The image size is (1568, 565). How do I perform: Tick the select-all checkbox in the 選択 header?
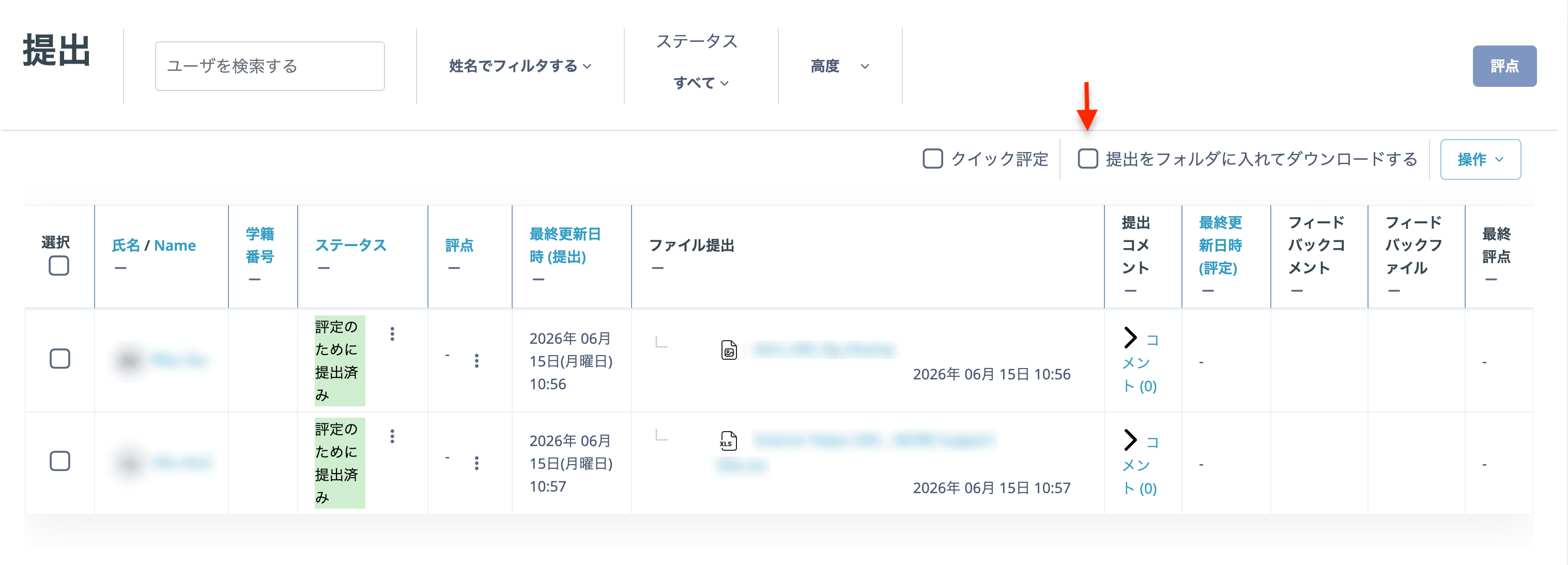pyautogui.click(x=59, y=266)
